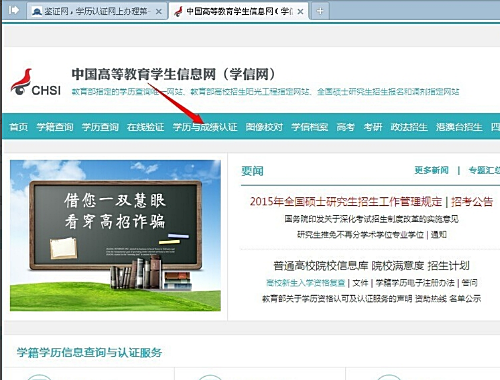Image resolution: width=500 pixels, height=380 pixels.
Task: Open a new tab with the plus button
Action: click(x=320, y=11)
